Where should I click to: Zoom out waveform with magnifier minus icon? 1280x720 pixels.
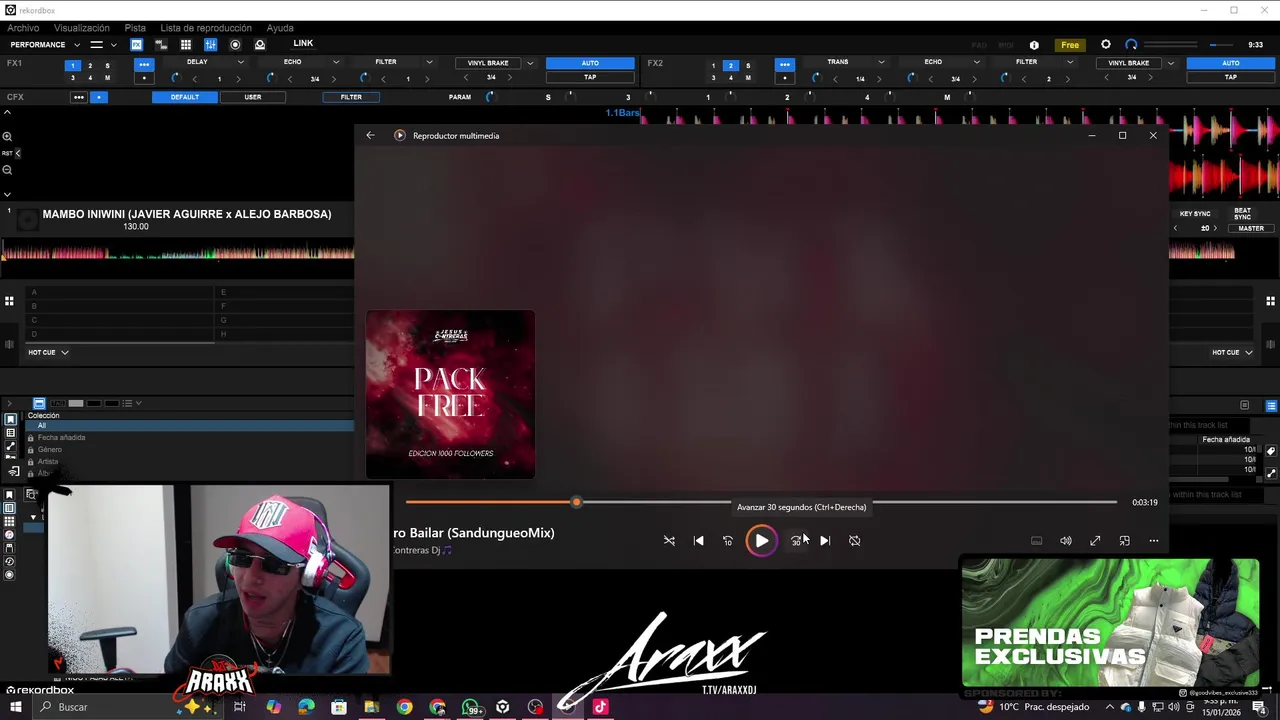[7, 170]
